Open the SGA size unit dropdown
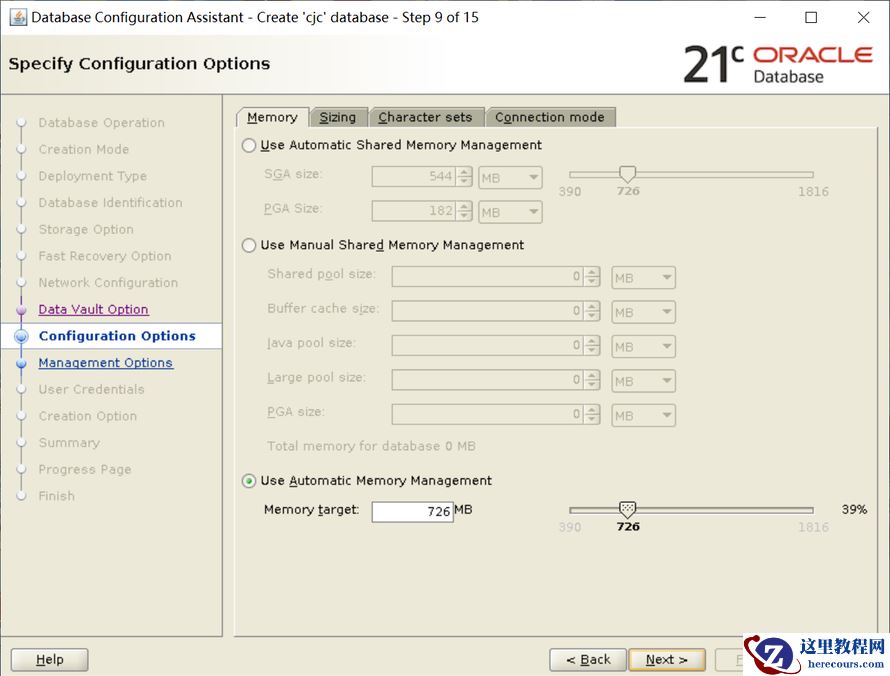 pos(510,177)
